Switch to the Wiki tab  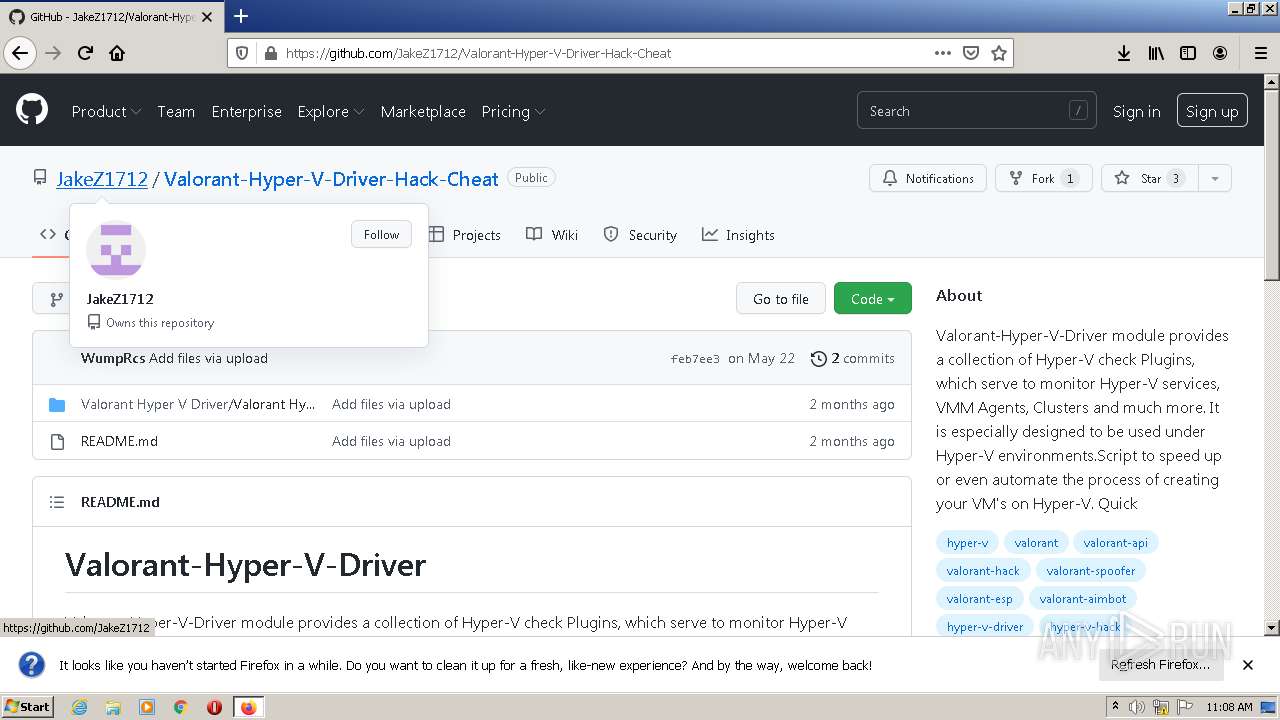point(552,235)
